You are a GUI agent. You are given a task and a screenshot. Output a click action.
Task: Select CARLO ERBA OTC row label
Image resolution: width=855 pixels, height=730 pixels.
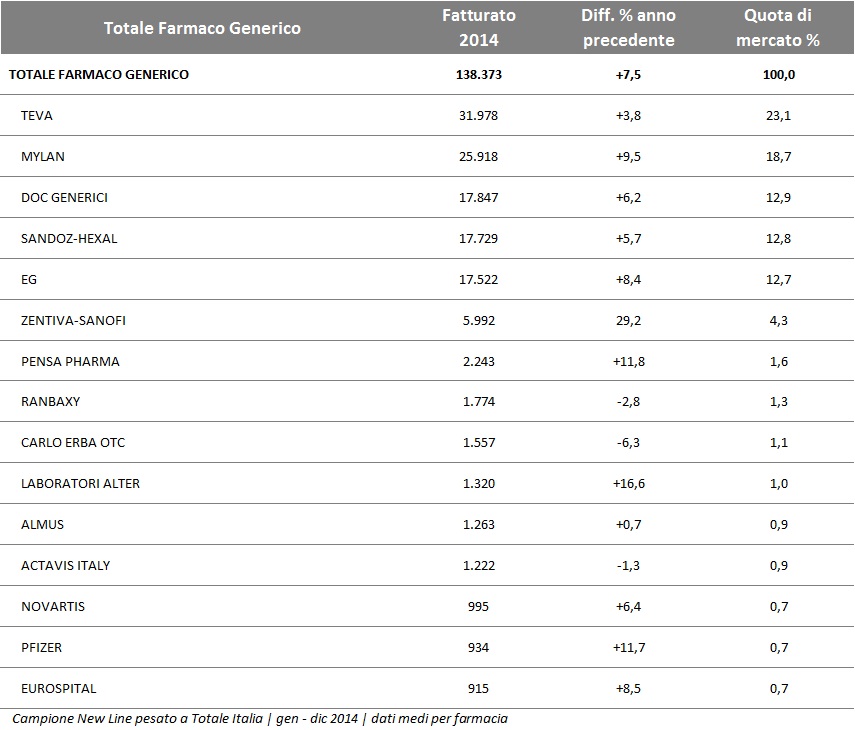coord(73,443)
